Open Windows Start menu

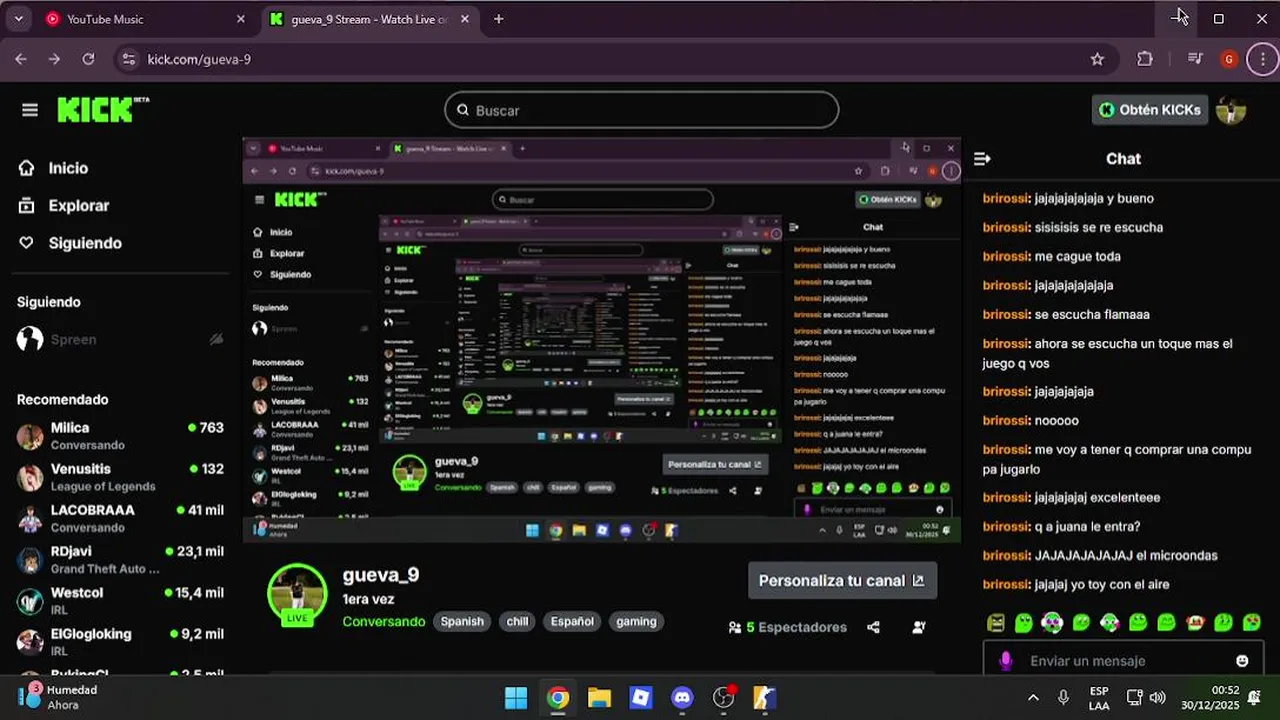coord(516,697)
